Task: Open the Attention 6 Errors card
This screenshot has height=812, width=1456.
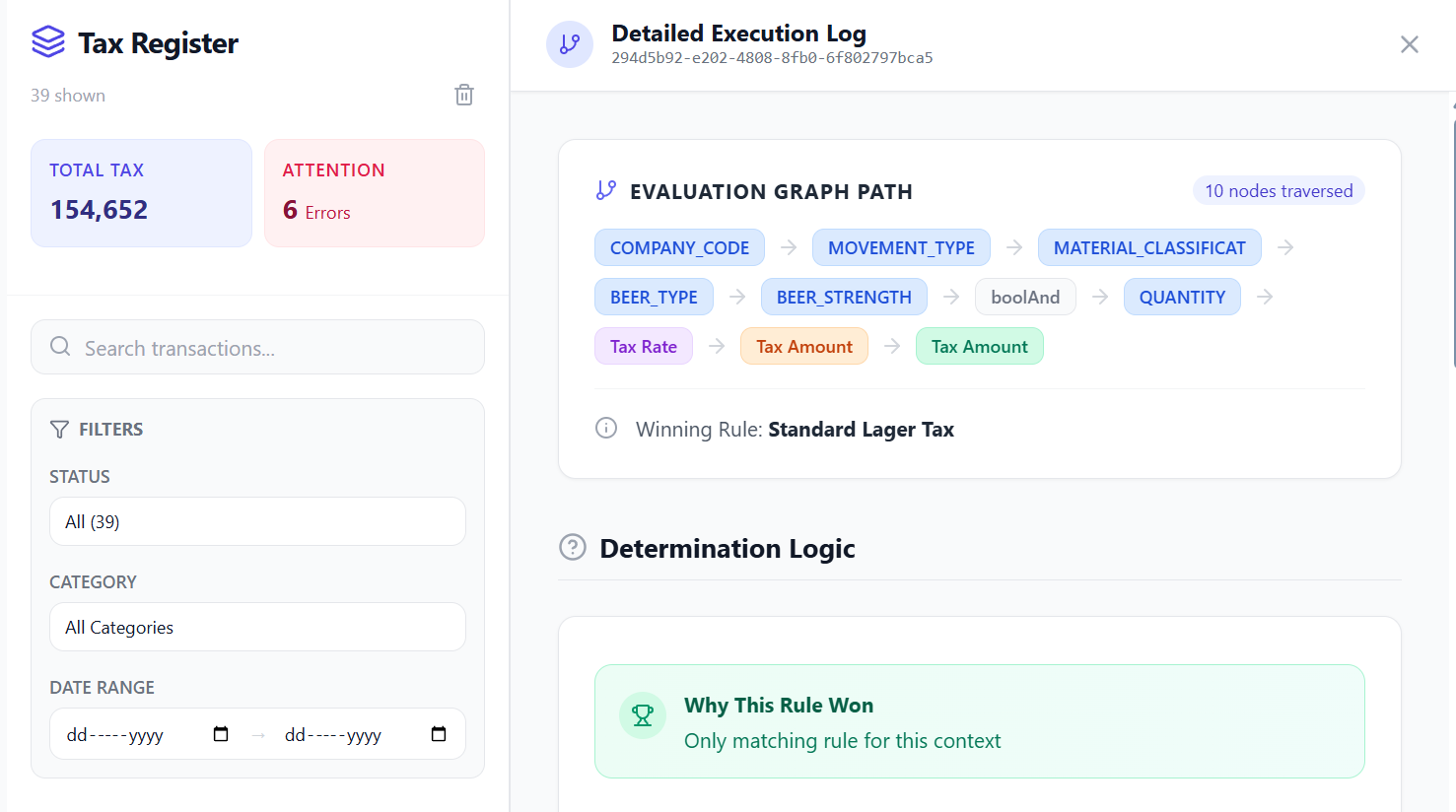Action: click(374, 193)
